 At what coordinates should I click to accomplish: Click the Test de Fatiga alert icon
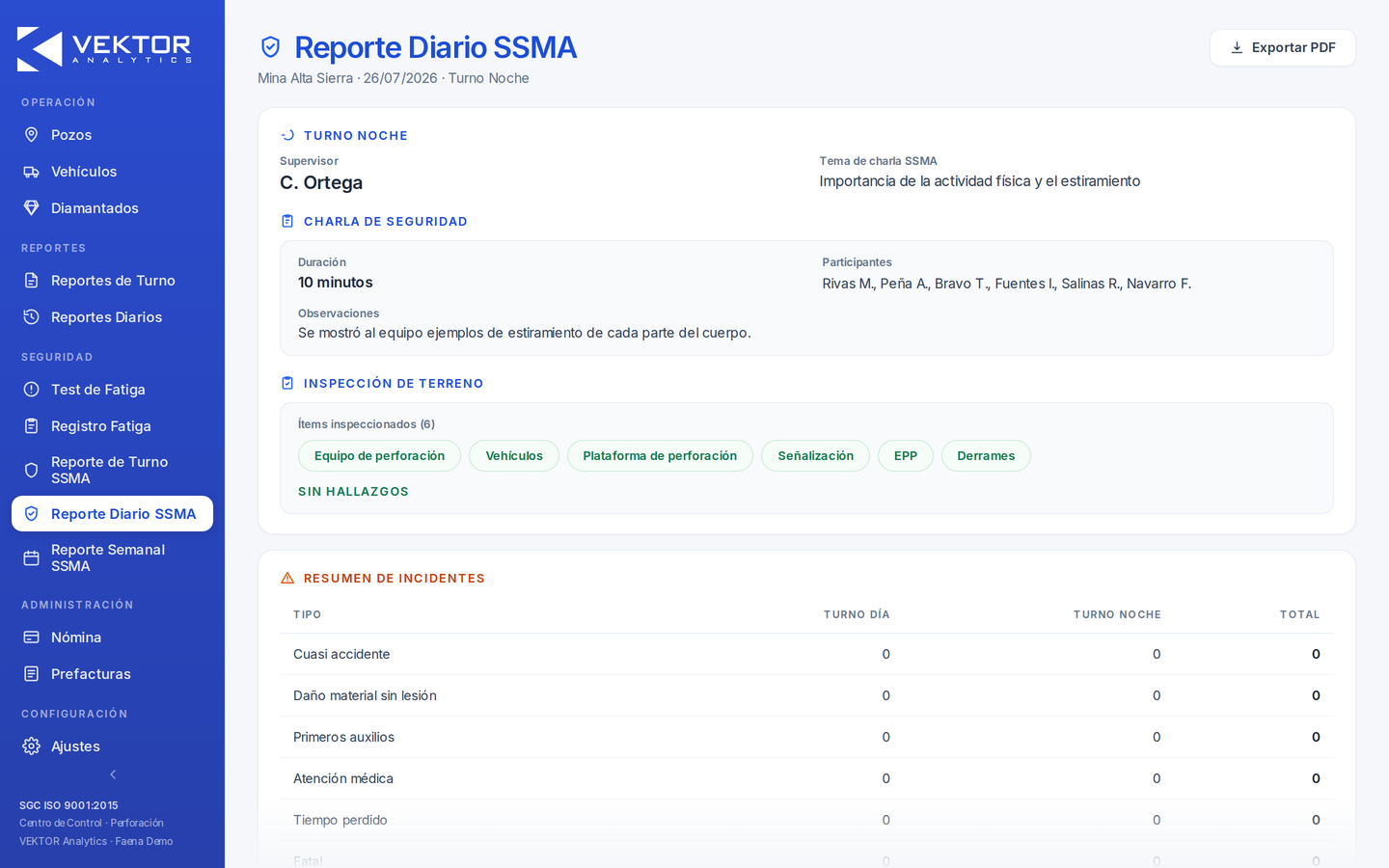point(31,390)
